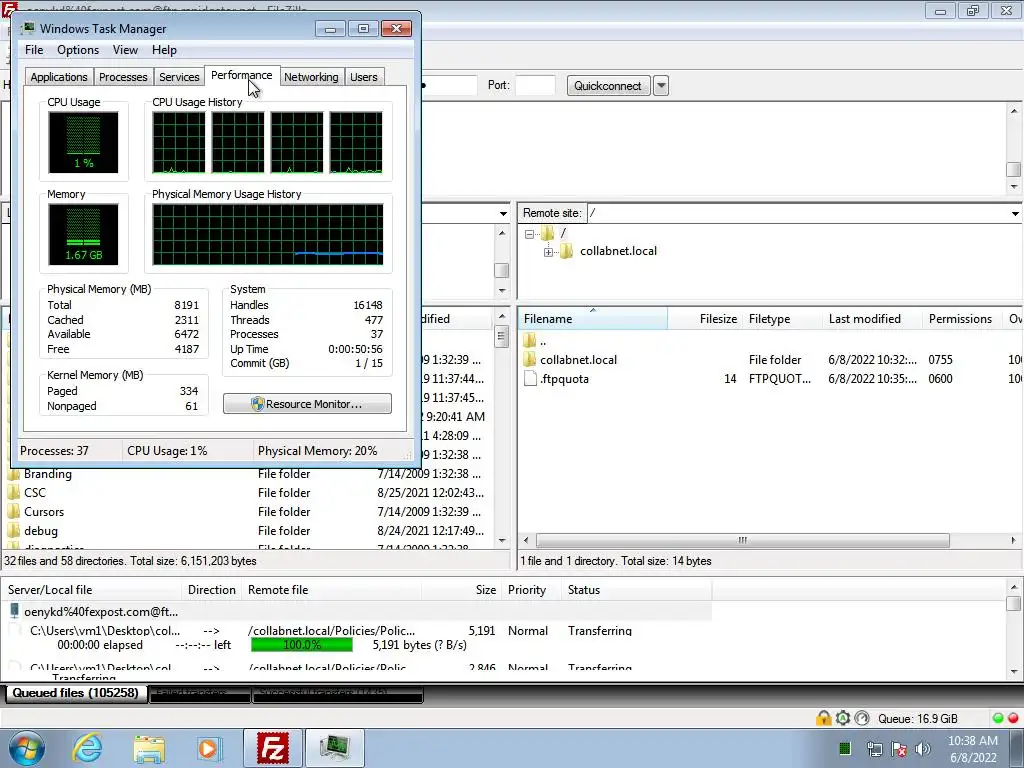Viewport: 1024px width, 768px height.
Task: Click the debug folder icon in the local list
Action: coord(14,530)
